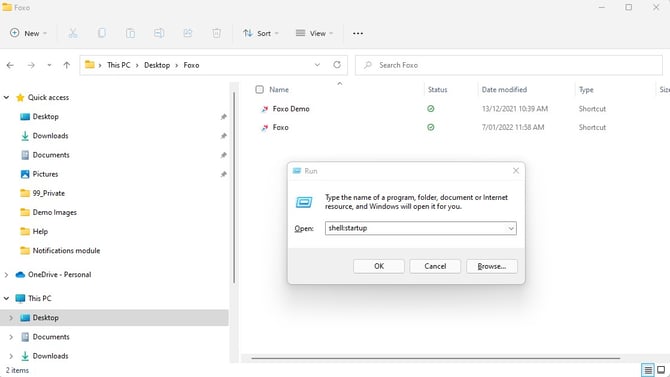Click Foxo Demo sync status icon
The width and height of the screenshot is (670, 377).
[x=431, y=109]
